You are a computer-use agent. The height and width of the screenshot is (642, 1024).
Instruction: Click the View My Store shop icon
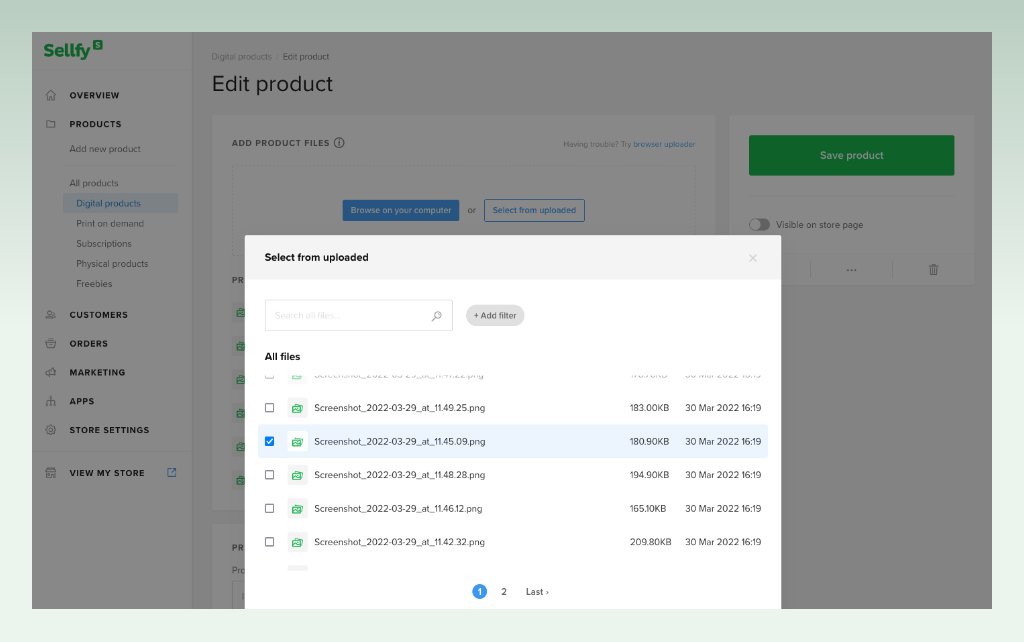coord(51,473)
